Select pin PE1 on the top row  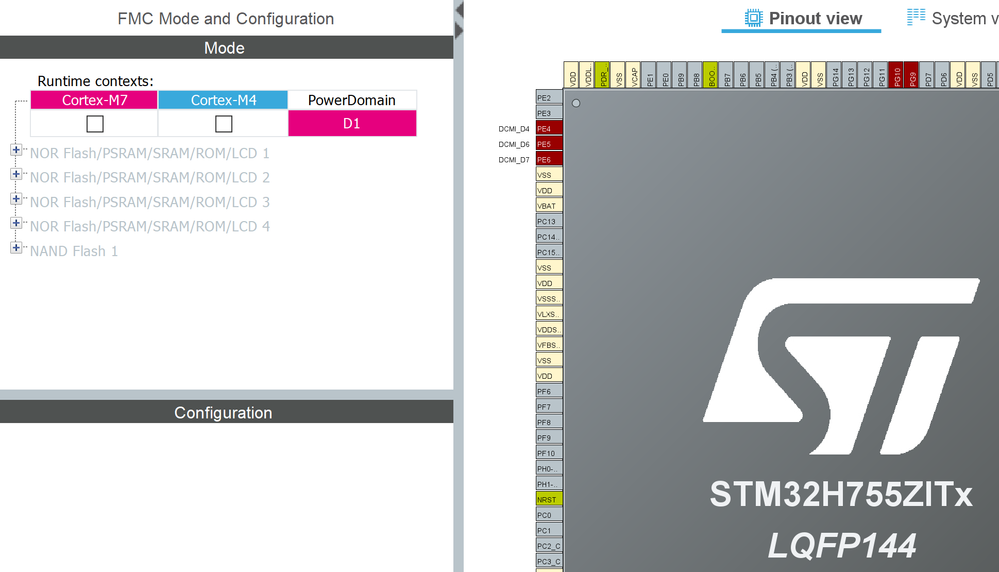649,75
